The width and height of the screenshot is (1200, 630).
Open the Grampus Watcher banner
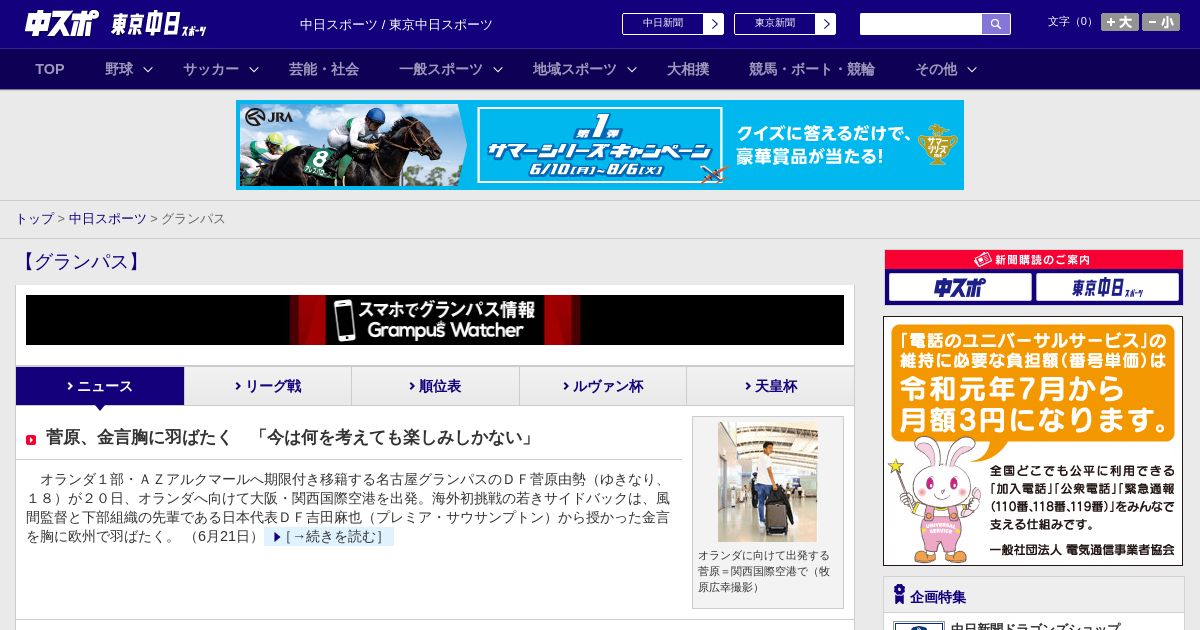point(435,320)
